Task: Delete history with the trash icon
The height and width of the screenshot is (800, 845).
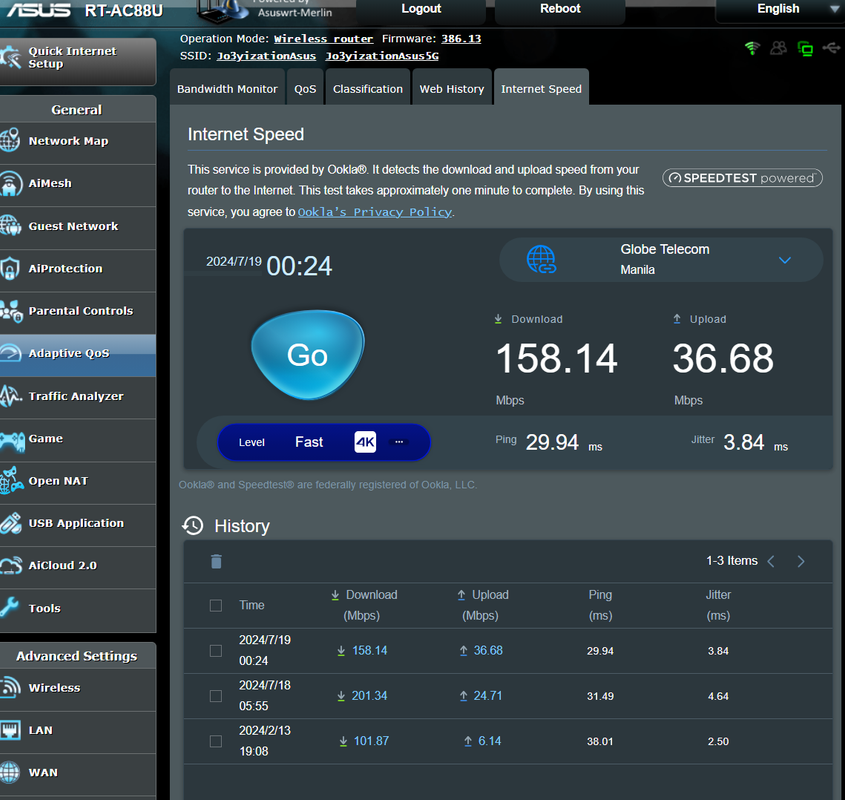Action: click(216, 561)
